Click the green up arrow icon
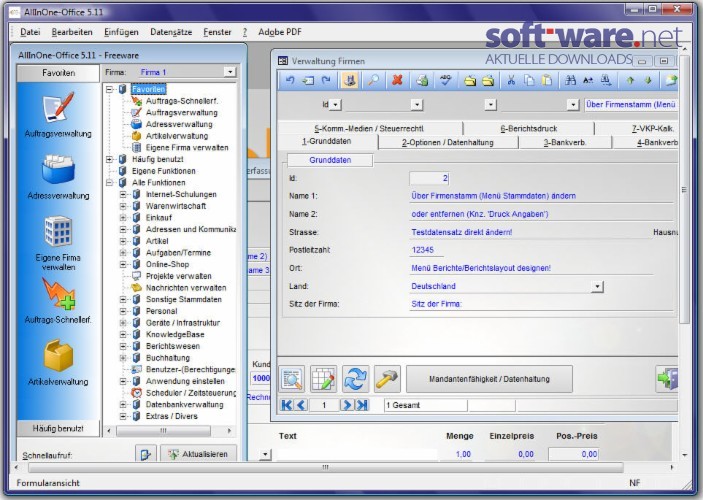Image resolution: width=703 pixels, height=500 pixels. tap(630, 80)
